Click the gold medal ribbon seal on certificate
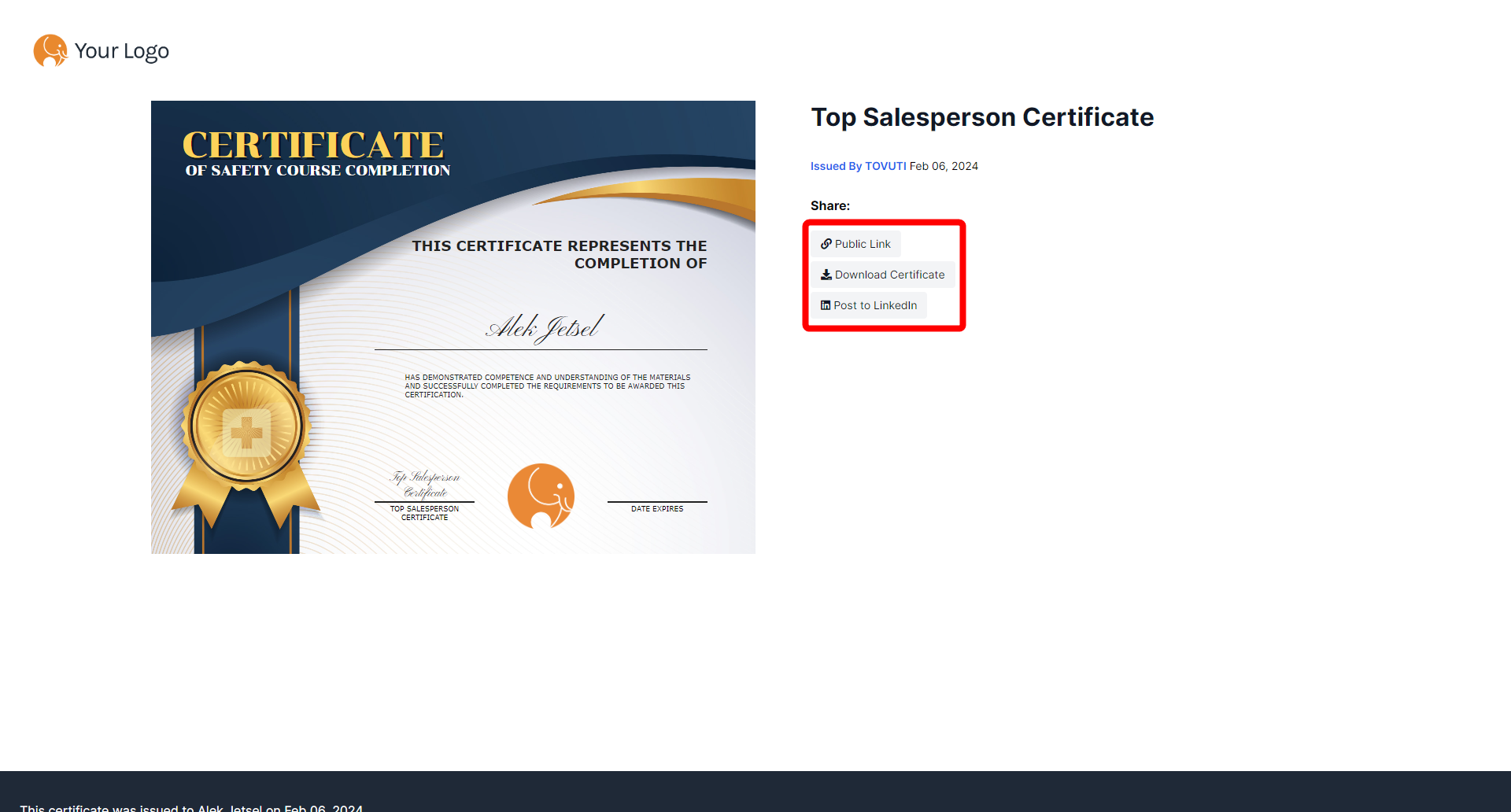1511x812 pixels. (246, 445)
